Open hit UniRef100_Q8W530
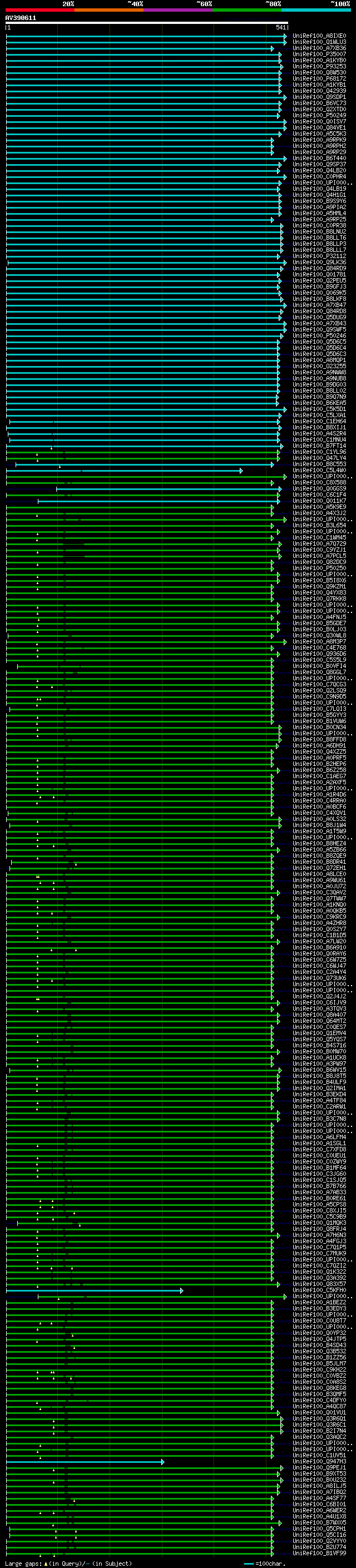356x1568 pixels. tap(319, 72)
